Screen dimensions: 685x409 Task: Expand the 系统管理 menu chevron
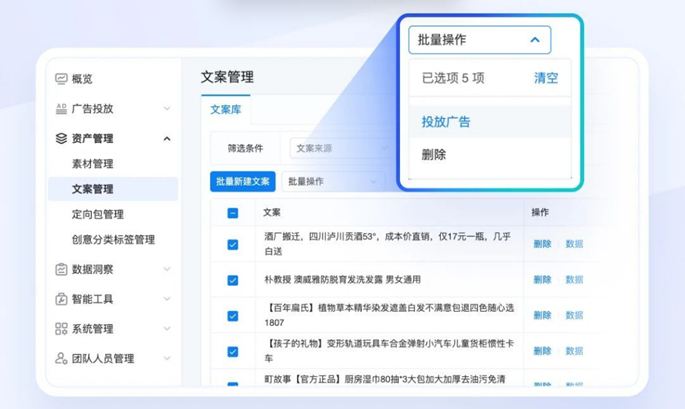[167, 329]
